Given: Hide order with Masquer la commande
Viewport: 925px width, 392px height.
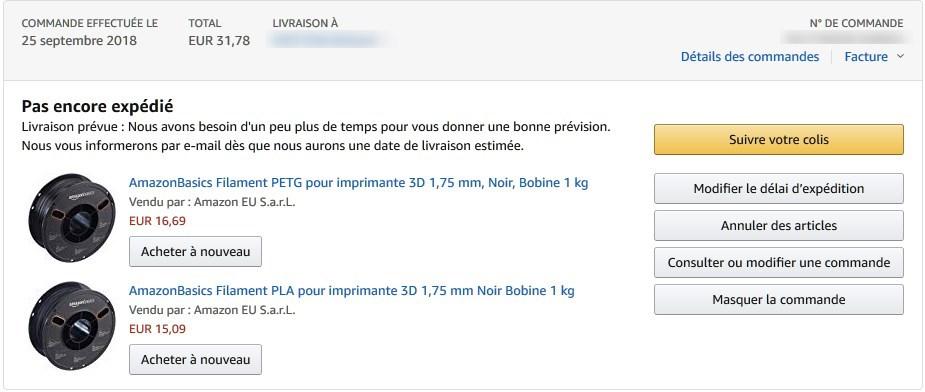Looking at the screenshot, I should (779, 299).
